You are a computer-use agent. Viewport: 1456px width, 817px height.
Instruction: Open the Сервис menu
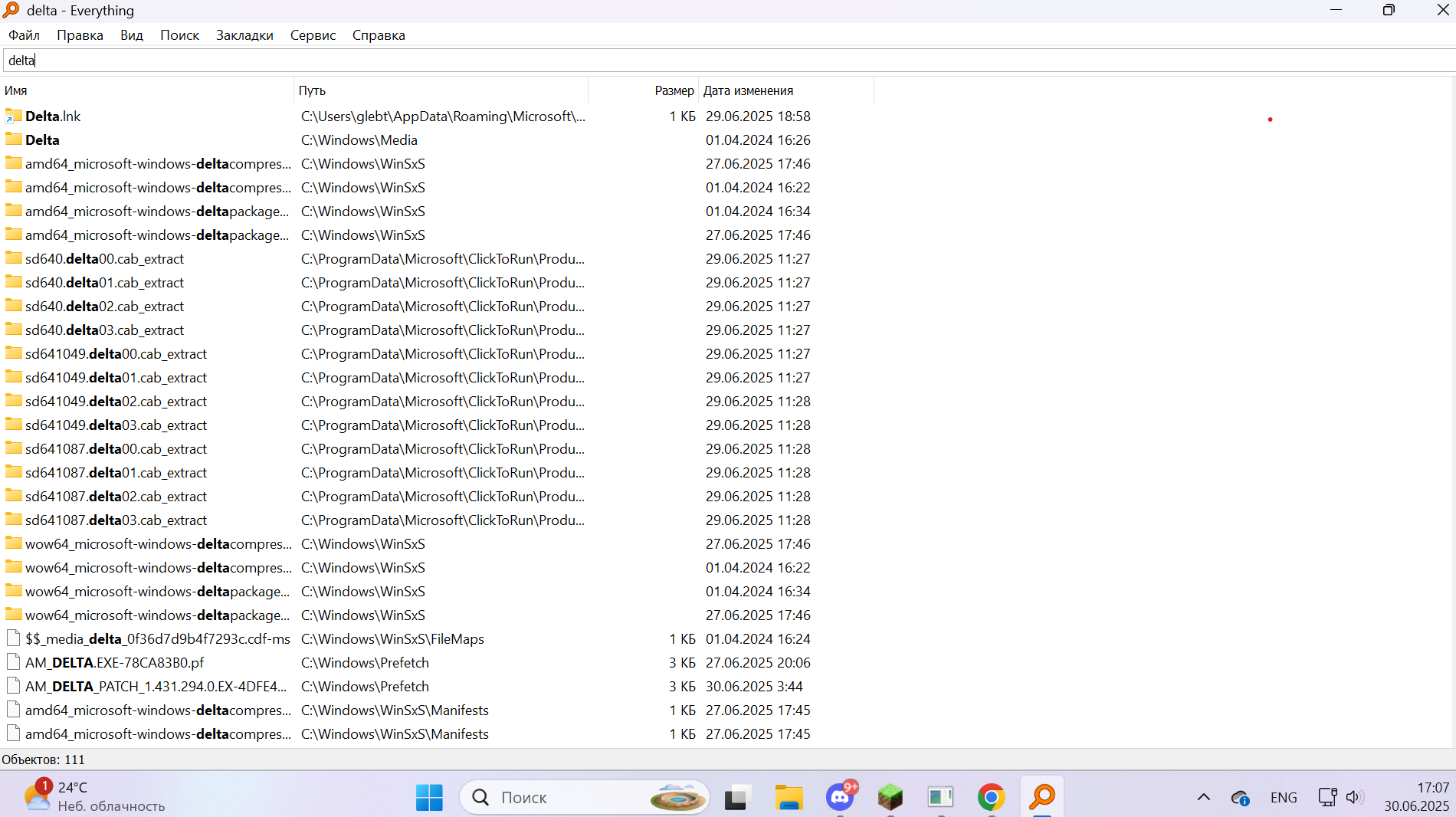pos(313,35)
